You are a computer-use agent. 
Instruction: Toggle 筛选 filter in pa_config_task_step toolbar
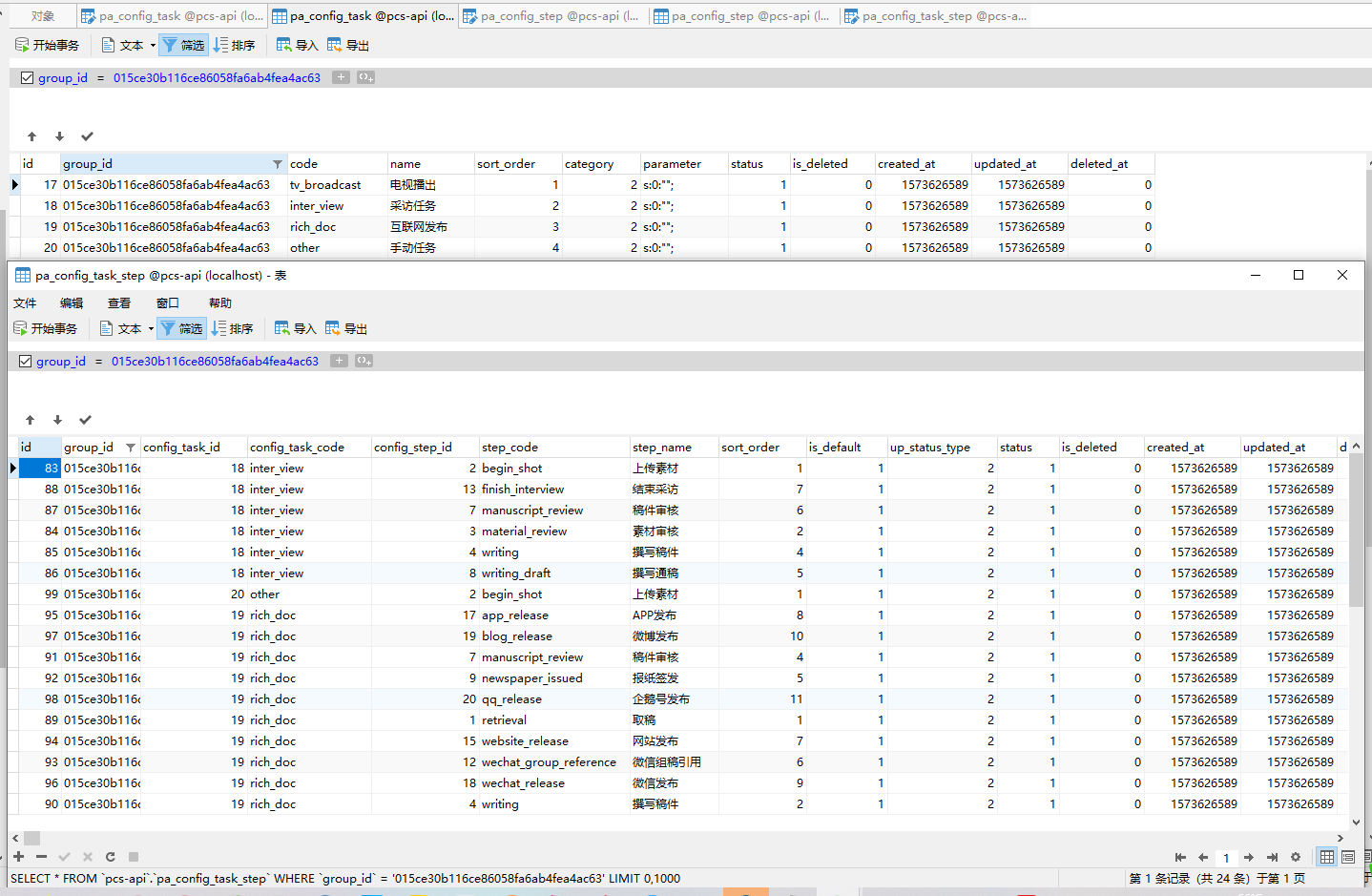pos(181,328)
